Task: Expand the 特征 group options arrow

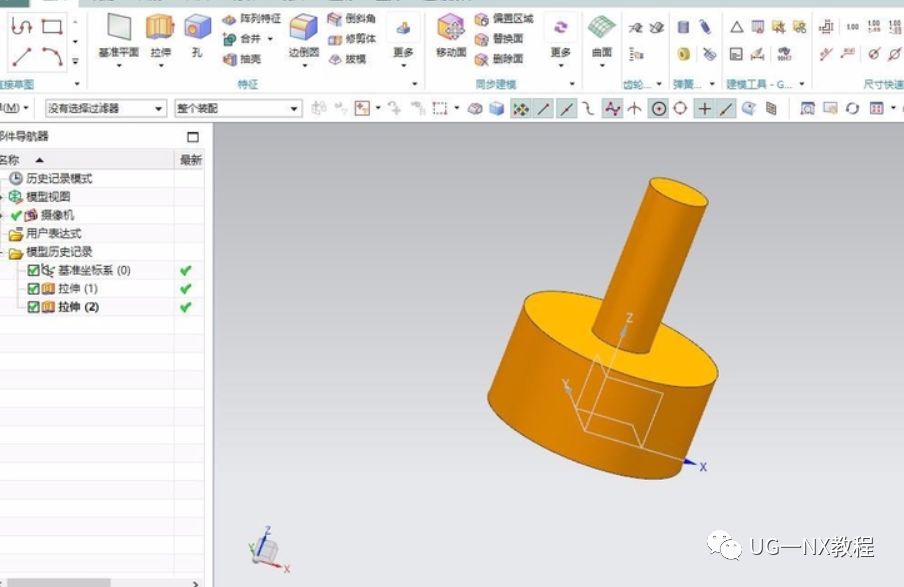Action: (414, 84)
